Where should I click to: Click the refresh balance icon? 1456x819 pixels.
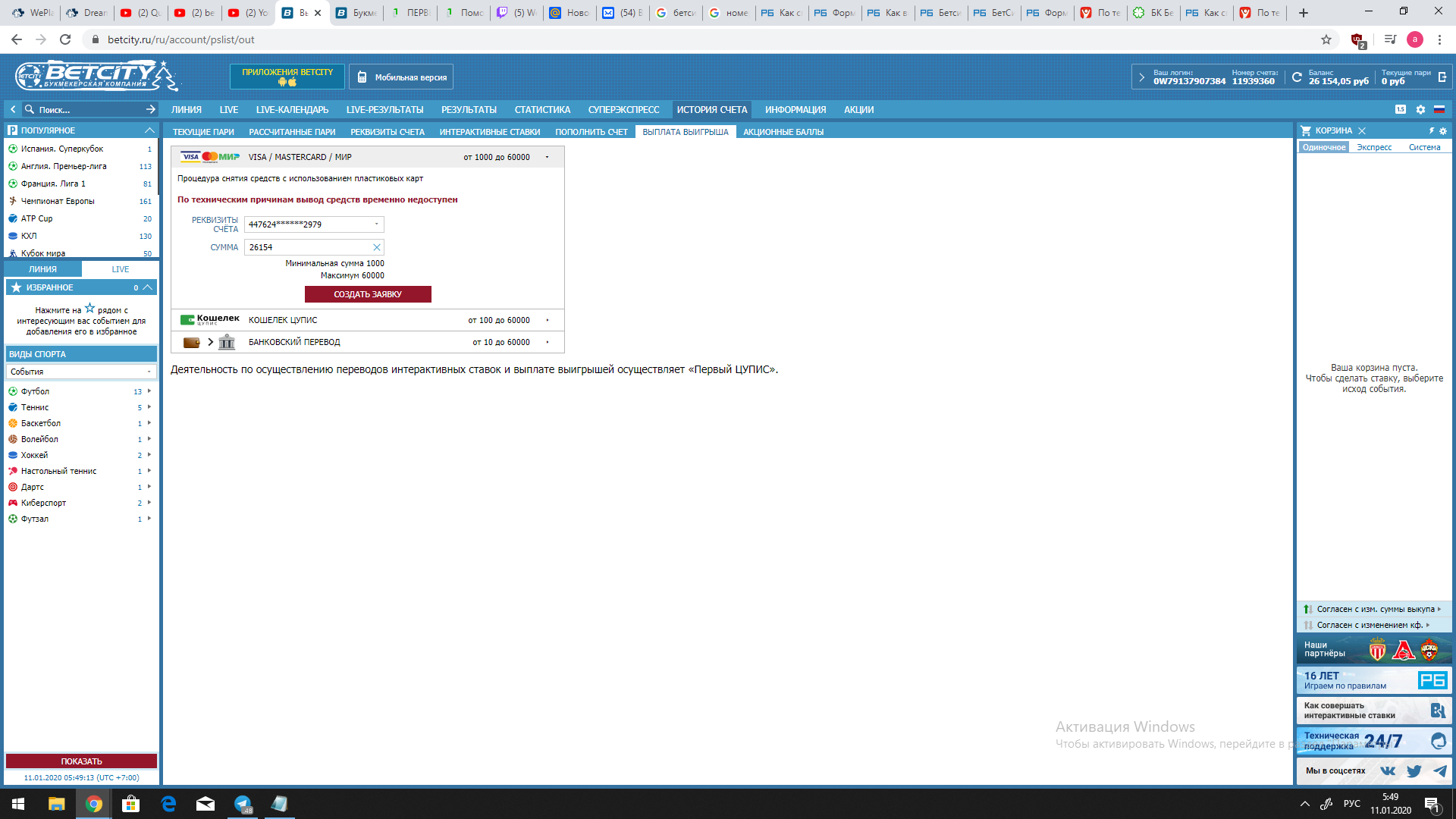tap(1297, 77)
